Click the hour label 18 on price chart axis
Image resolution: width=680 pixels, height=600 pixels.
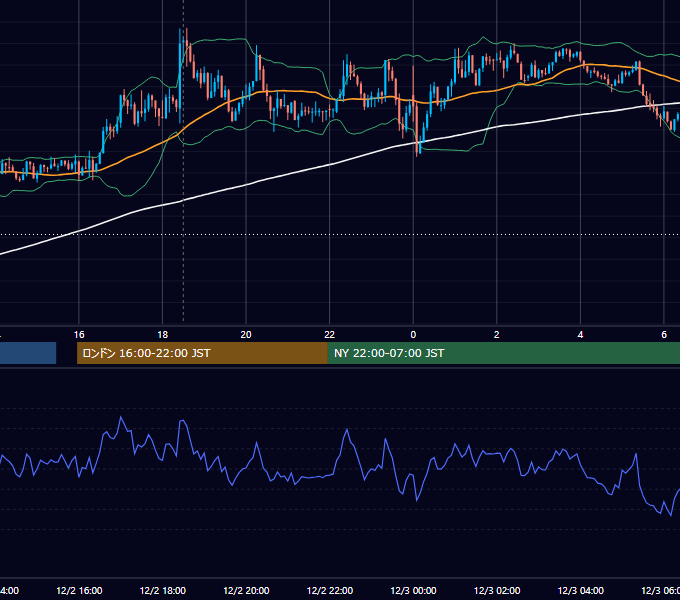pyautogui.click(x=163, y=335)
